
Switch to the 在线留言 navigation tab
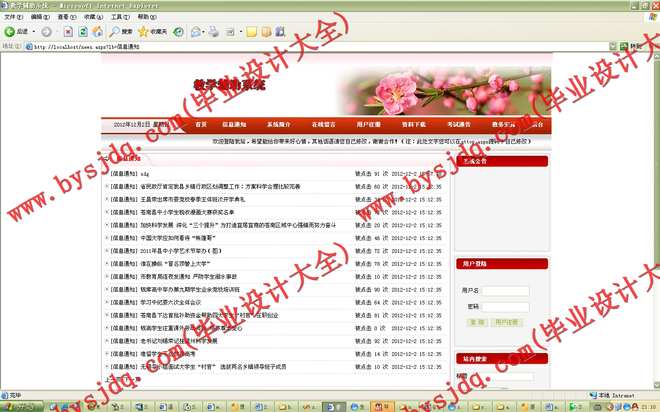[x=324, y=125]
